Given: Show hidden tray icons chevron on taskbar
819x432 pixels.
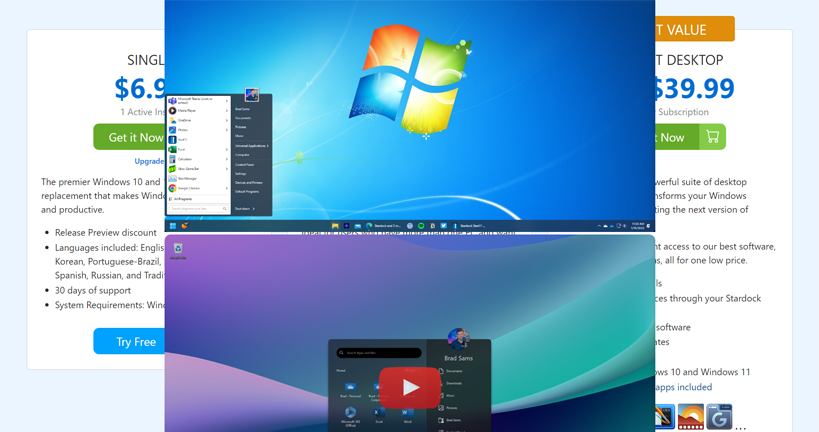Looking at the screenshot, I should (599, 226).
